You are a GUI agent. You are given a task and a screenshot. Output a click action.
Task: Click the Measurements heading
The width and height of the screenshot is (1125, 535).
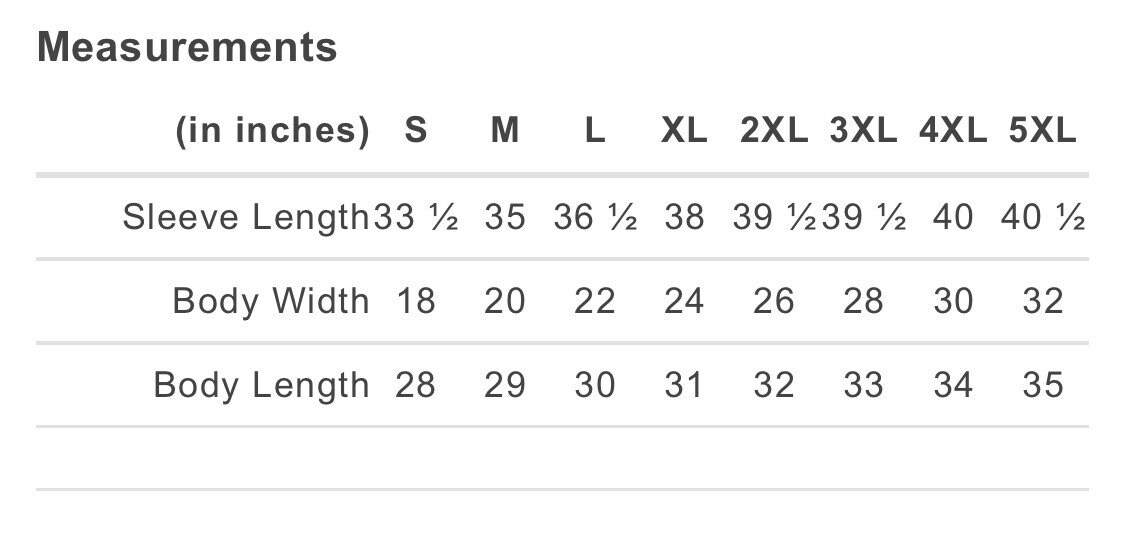click(187, 47)
